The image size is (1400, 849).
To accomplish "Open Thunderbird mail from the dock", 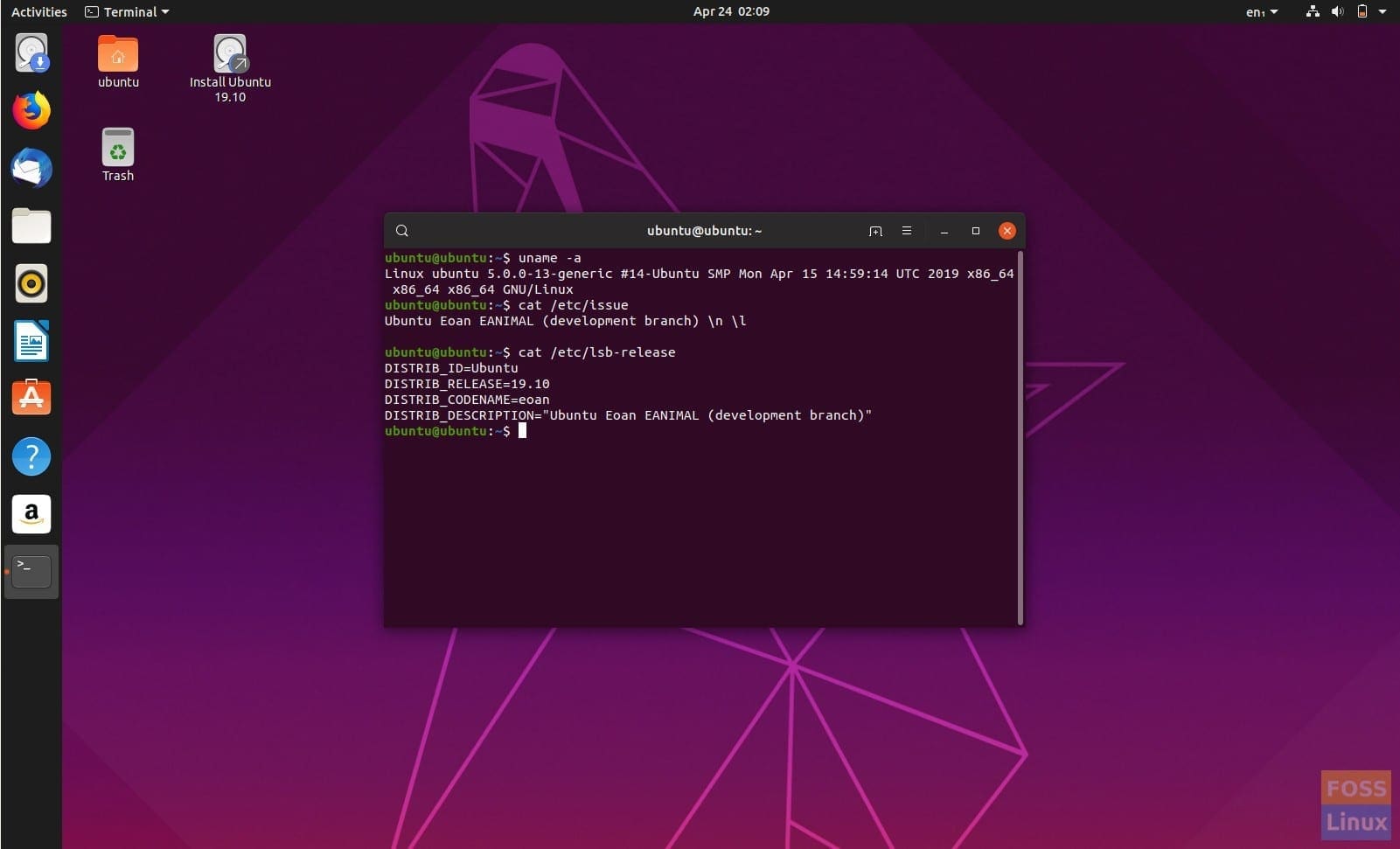I will tap(31, 168).
